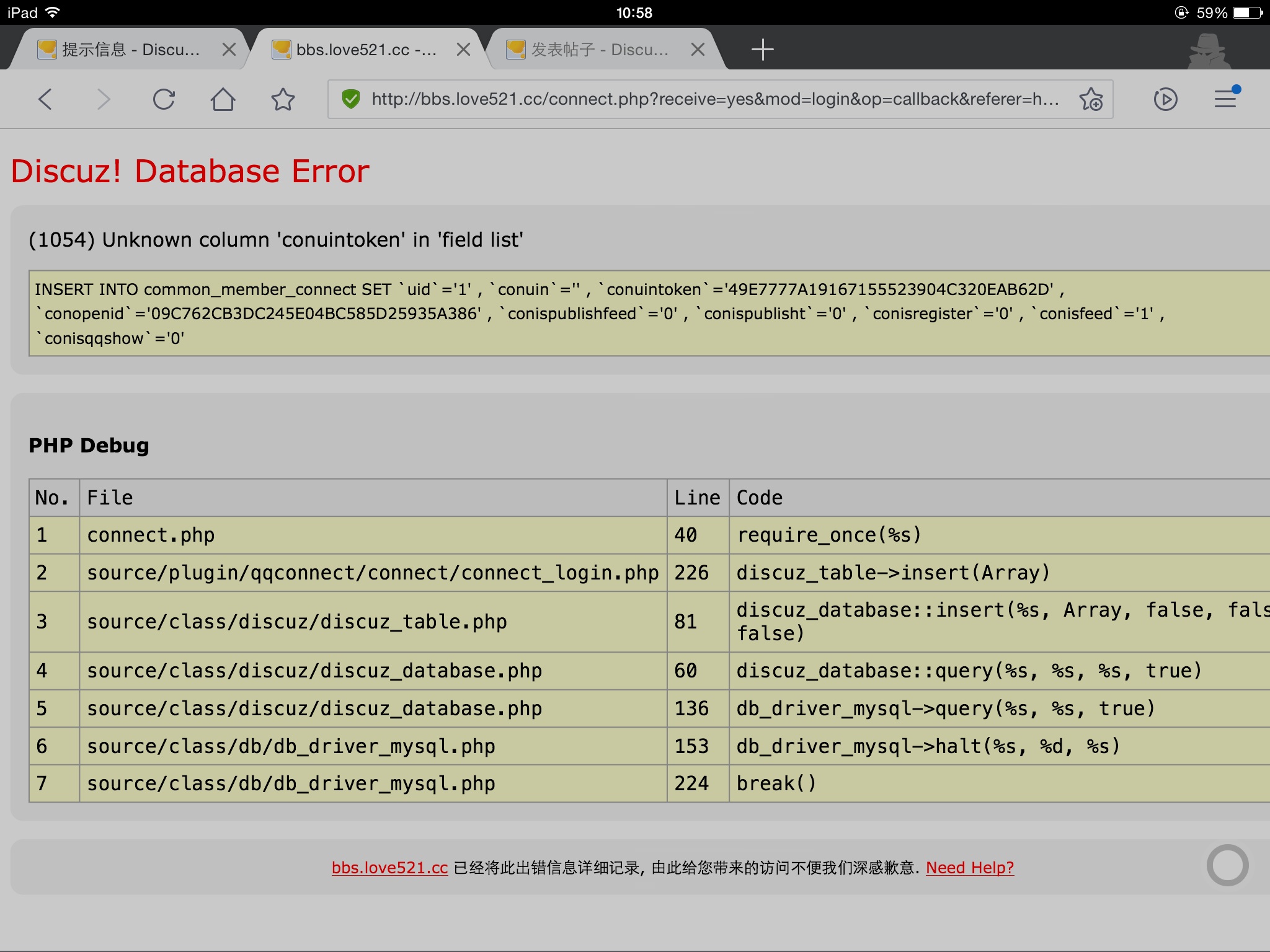This screenshot has height=952, width=1270.
Task: Tap the browser back arrow
Action: click(x=45, y=99)
